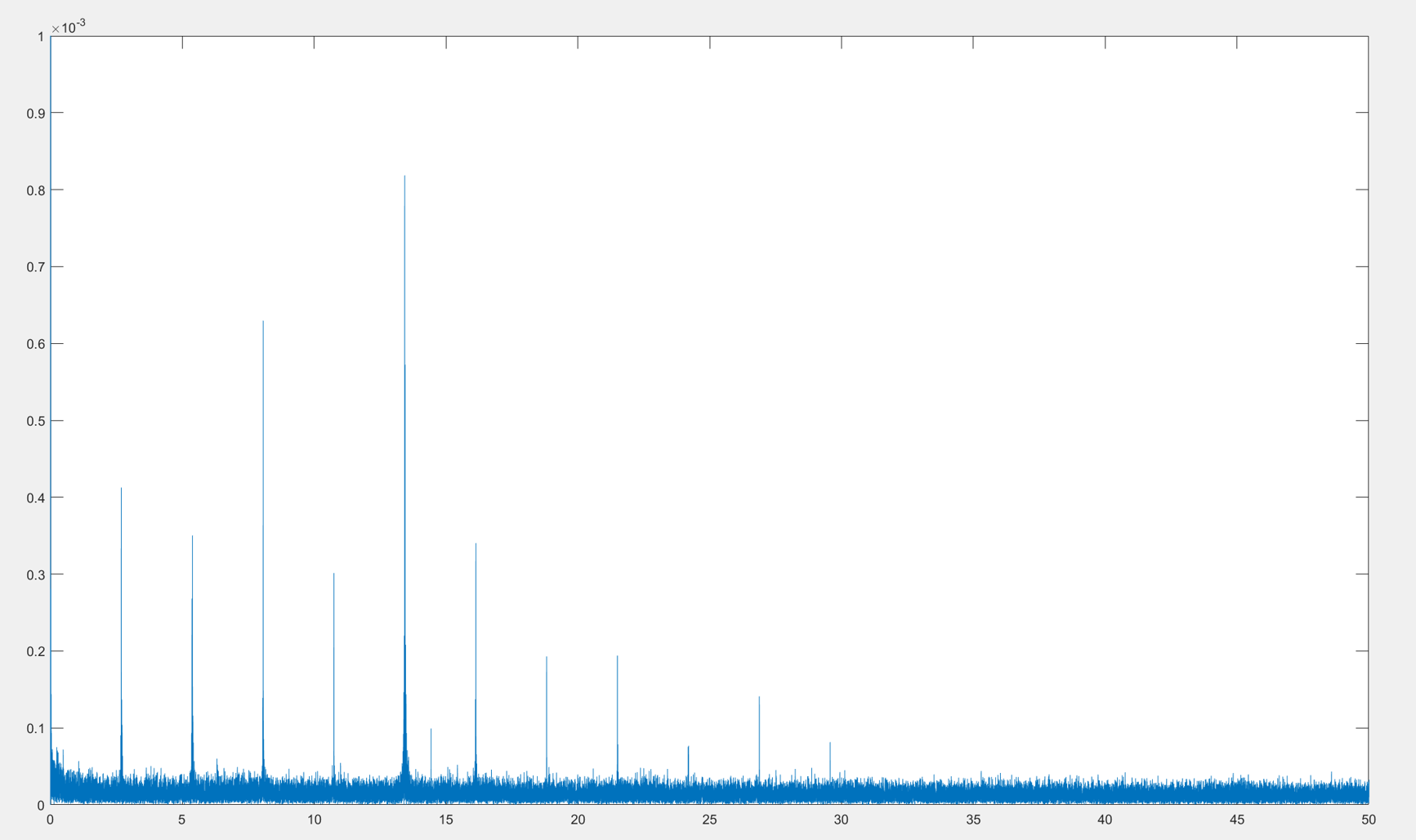Screen dimensions: 1416x840
Task: Click the y-axis tick label 0.9
Action: (x=35, y=114)
